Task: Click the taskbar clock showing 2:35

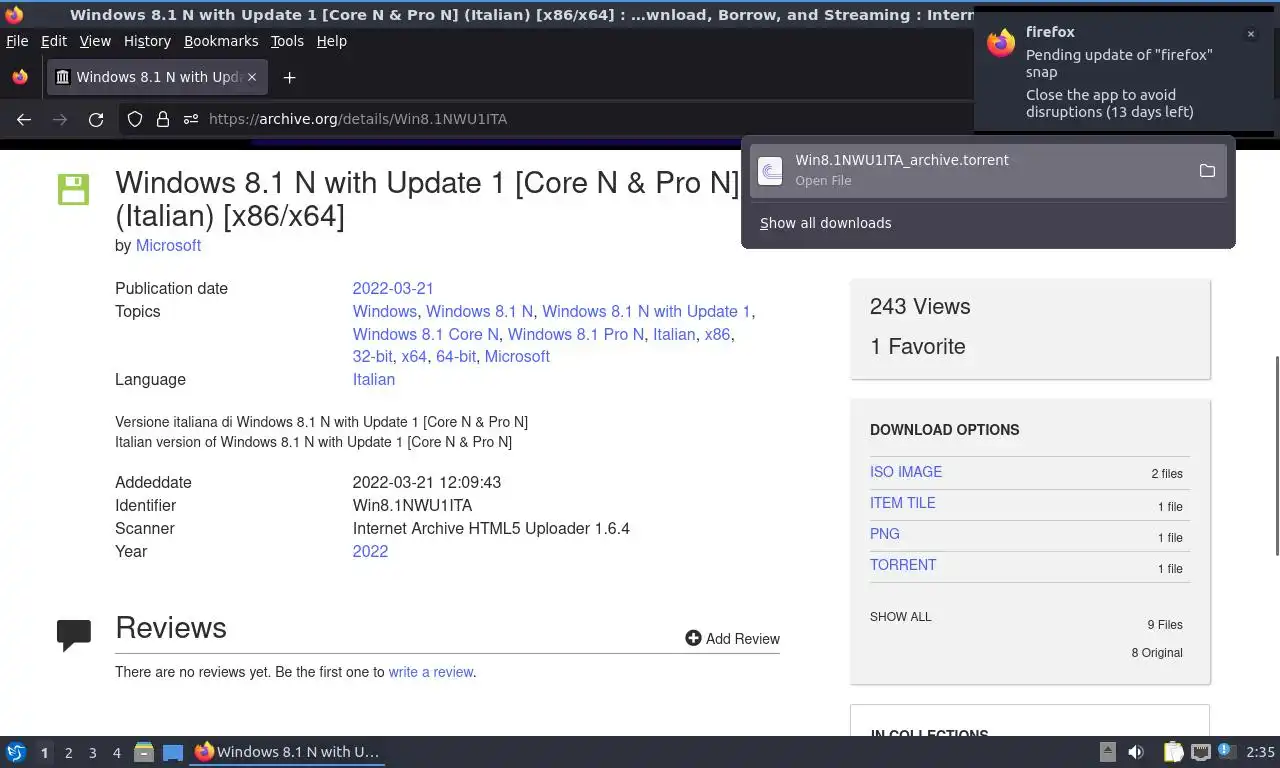Action: click(1260, 752)
